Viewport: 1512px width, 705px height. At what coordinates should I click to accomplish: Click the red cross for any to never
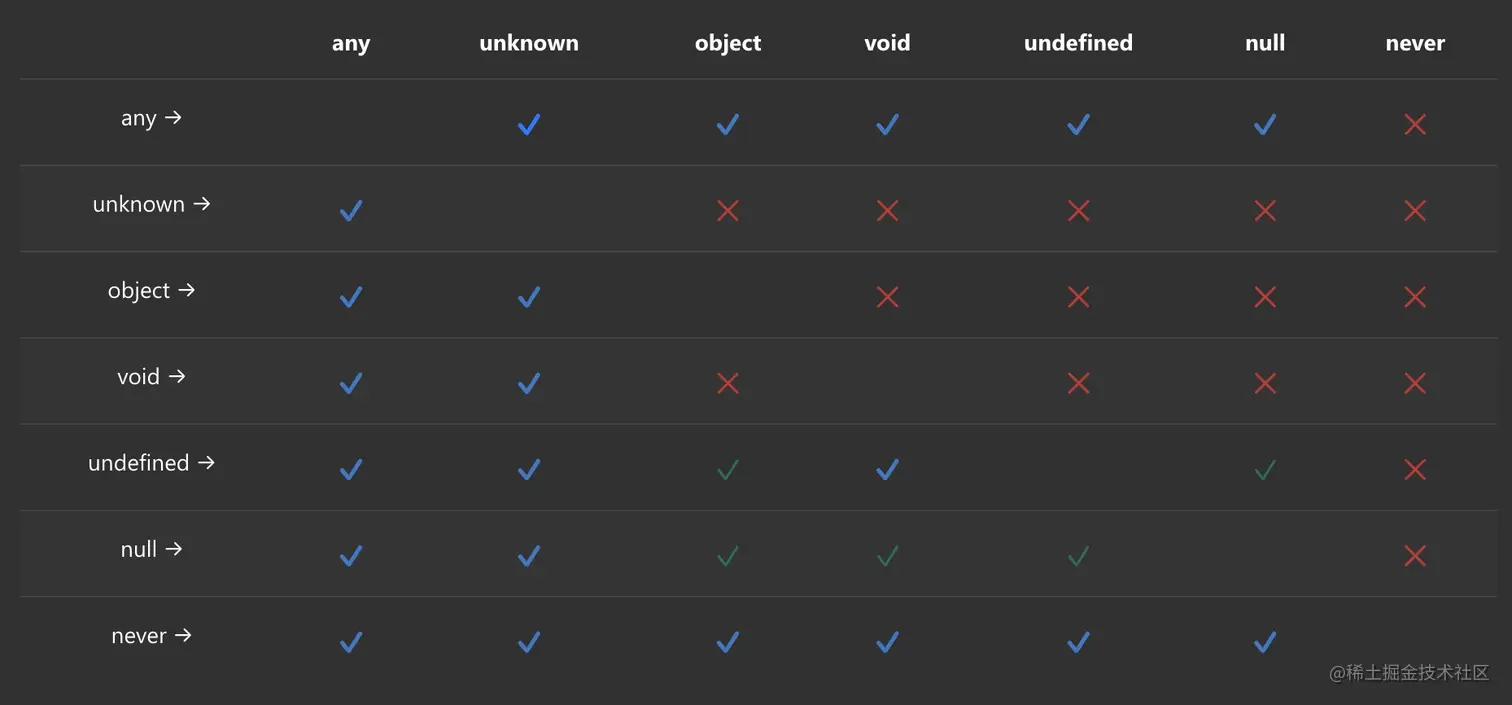tap(1414, 124)
